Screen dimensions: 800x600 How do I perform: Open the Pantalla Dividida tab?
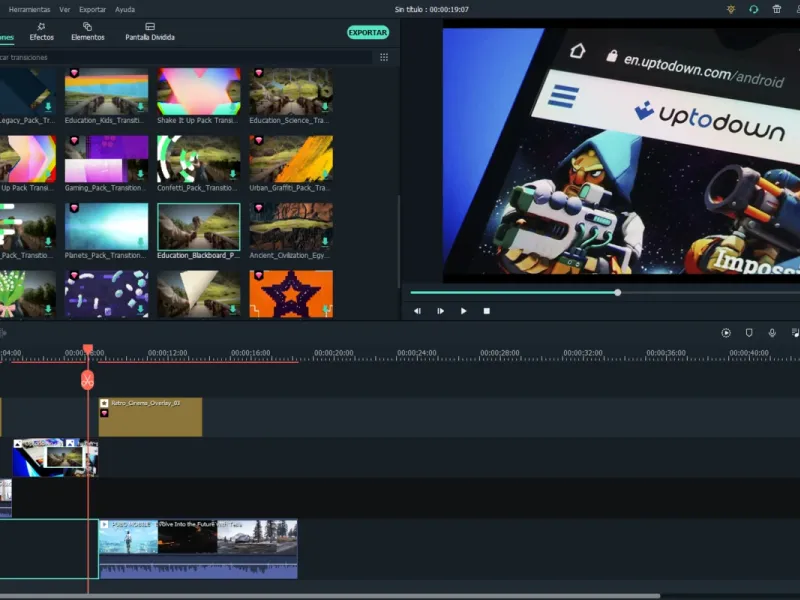(150, 32)
